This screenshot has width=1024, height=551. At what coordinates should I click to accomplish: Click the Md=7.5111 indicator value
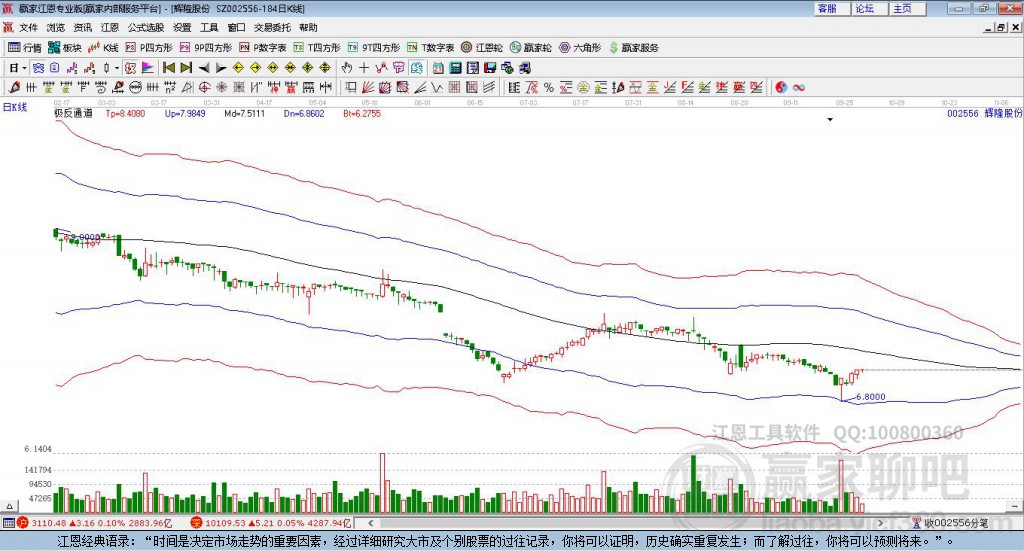(x=244, y=114)
